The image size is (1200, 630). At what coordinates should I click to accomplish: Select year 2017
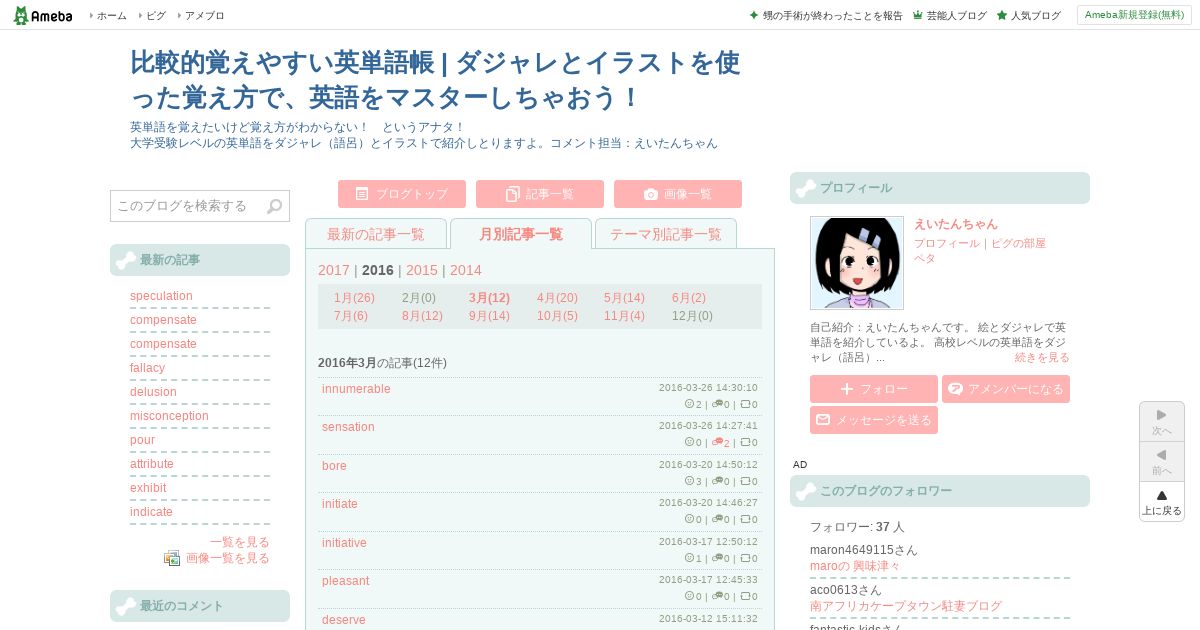click(x=334, y=270)
